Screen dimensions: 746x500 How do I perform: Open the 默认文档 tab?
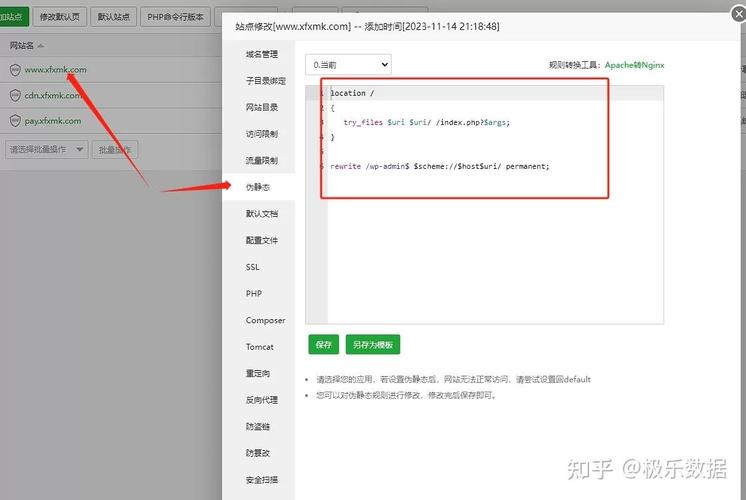(x=261, y=214)
